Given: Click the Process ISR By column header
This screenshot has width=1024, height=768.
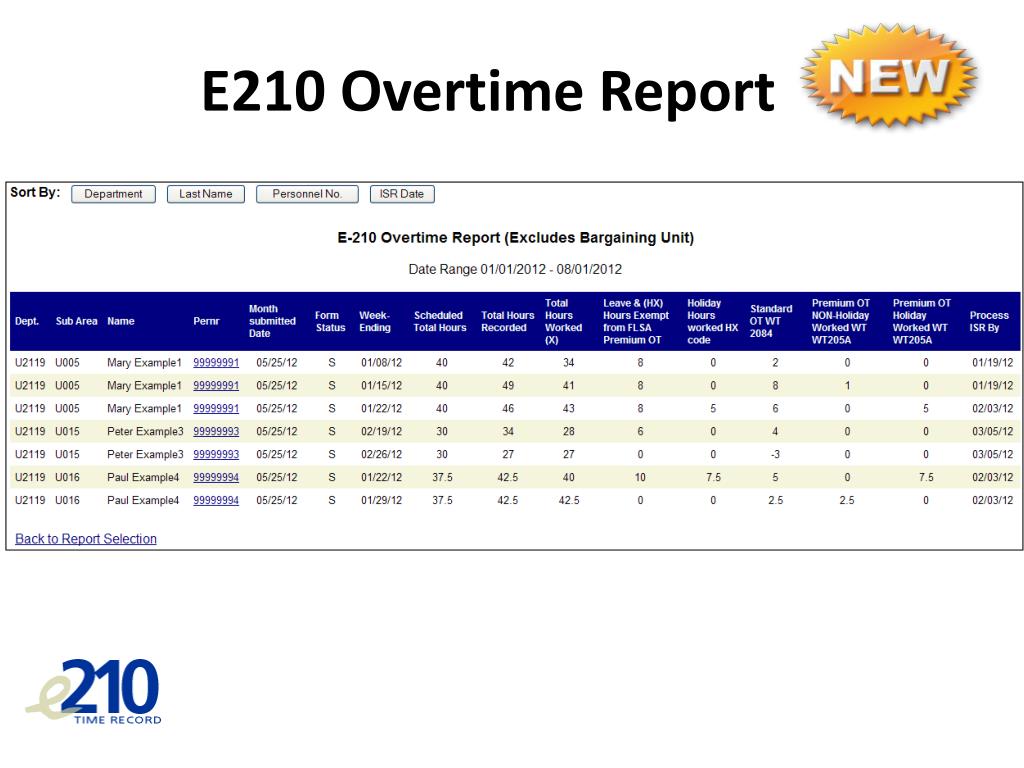Looking at the screenshot, I should pyautogui.click(x=989, y=321).
